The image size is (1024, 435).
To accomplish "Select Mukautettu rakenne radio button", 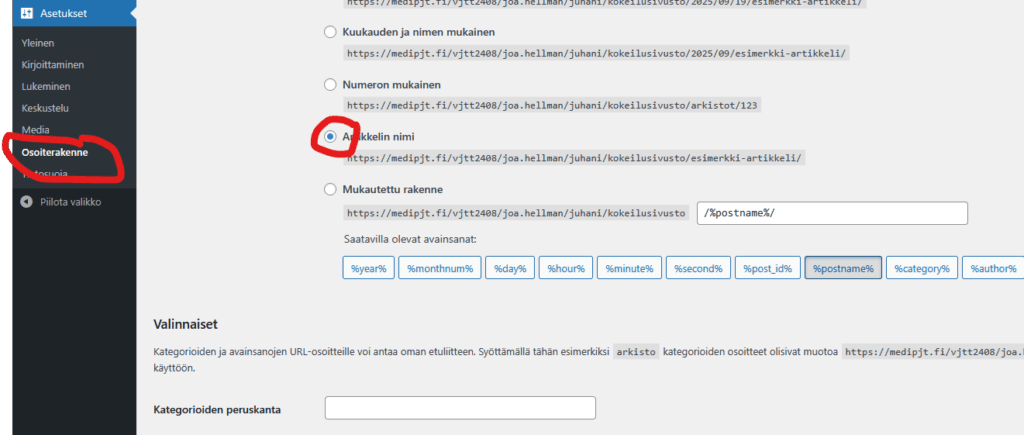I will coord(330,190).
